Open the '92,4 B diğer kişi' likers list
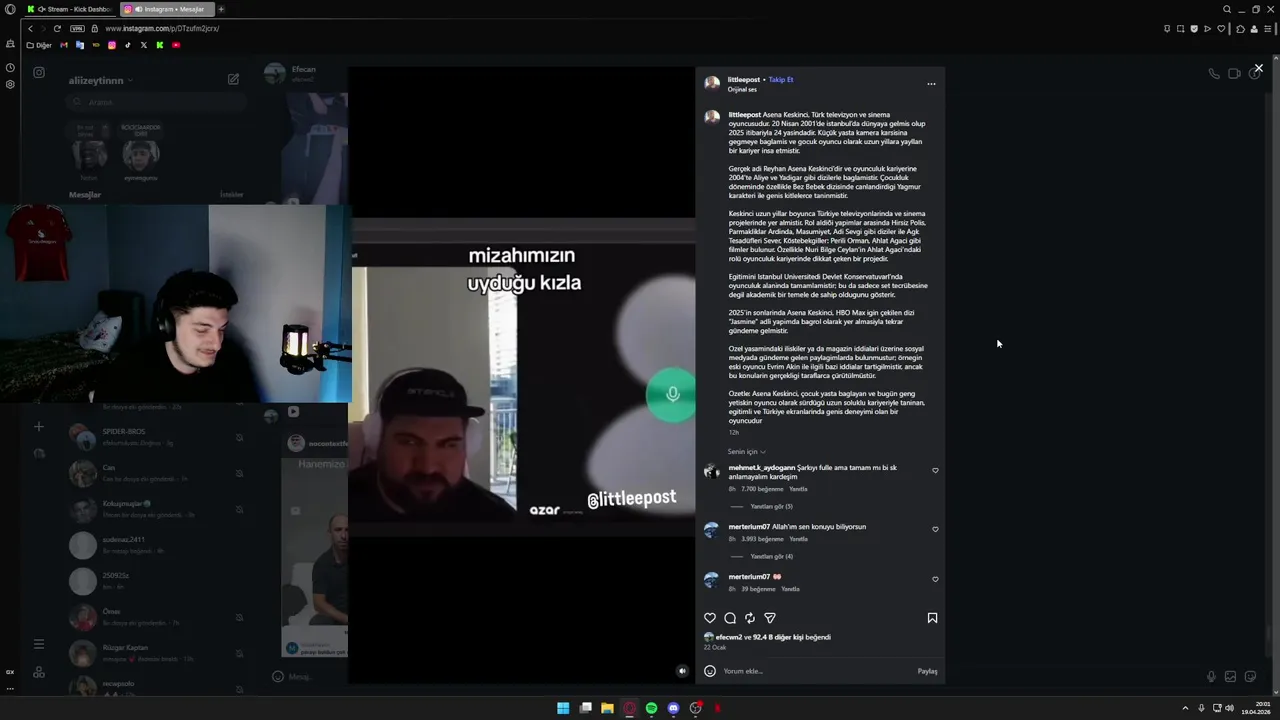Image resolution: width=1280 pixels, height=720 pixels. [778, 637]
